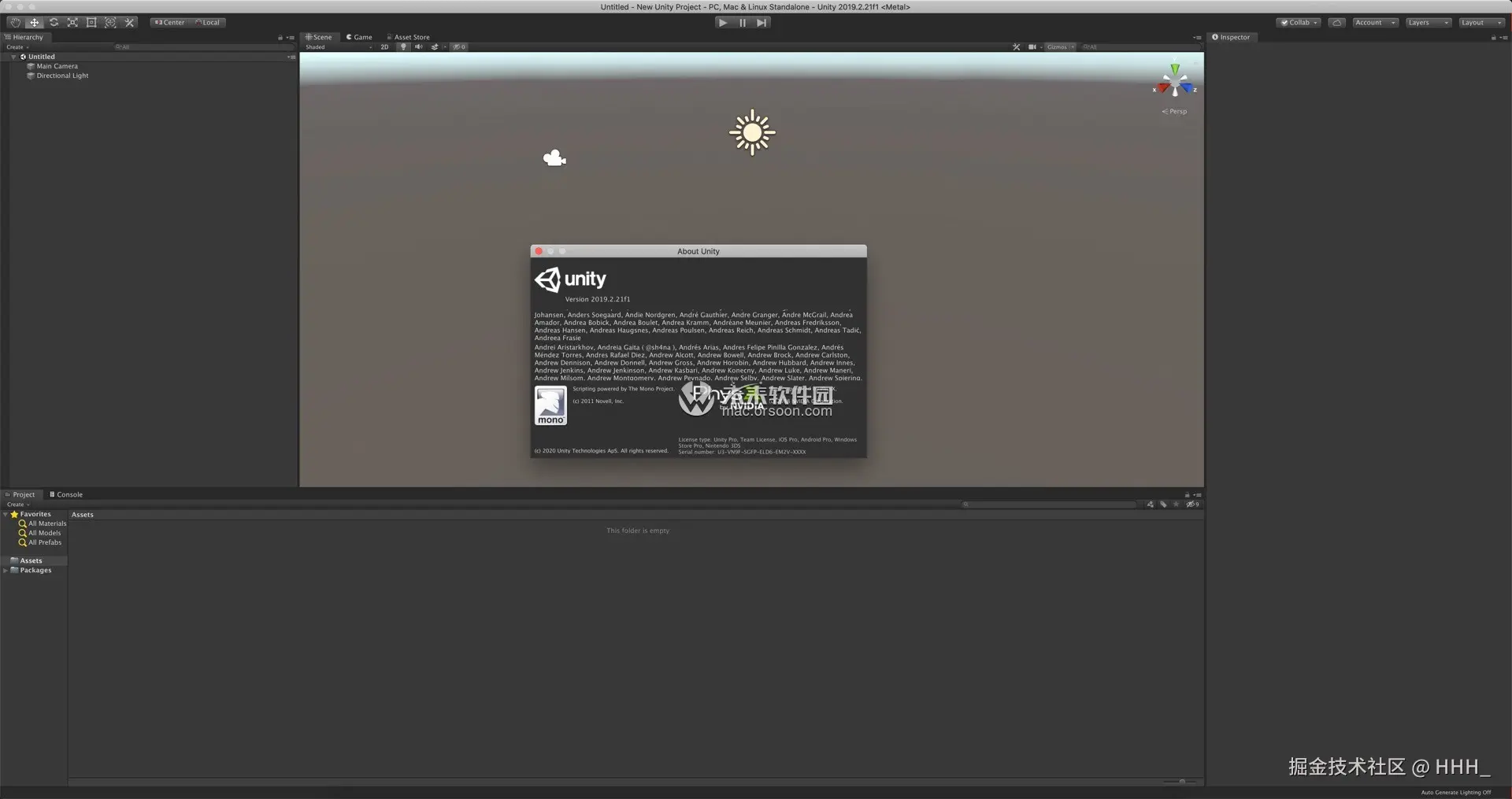
Task: Open the Inspector panel context menu
Action: (1504, 38)
